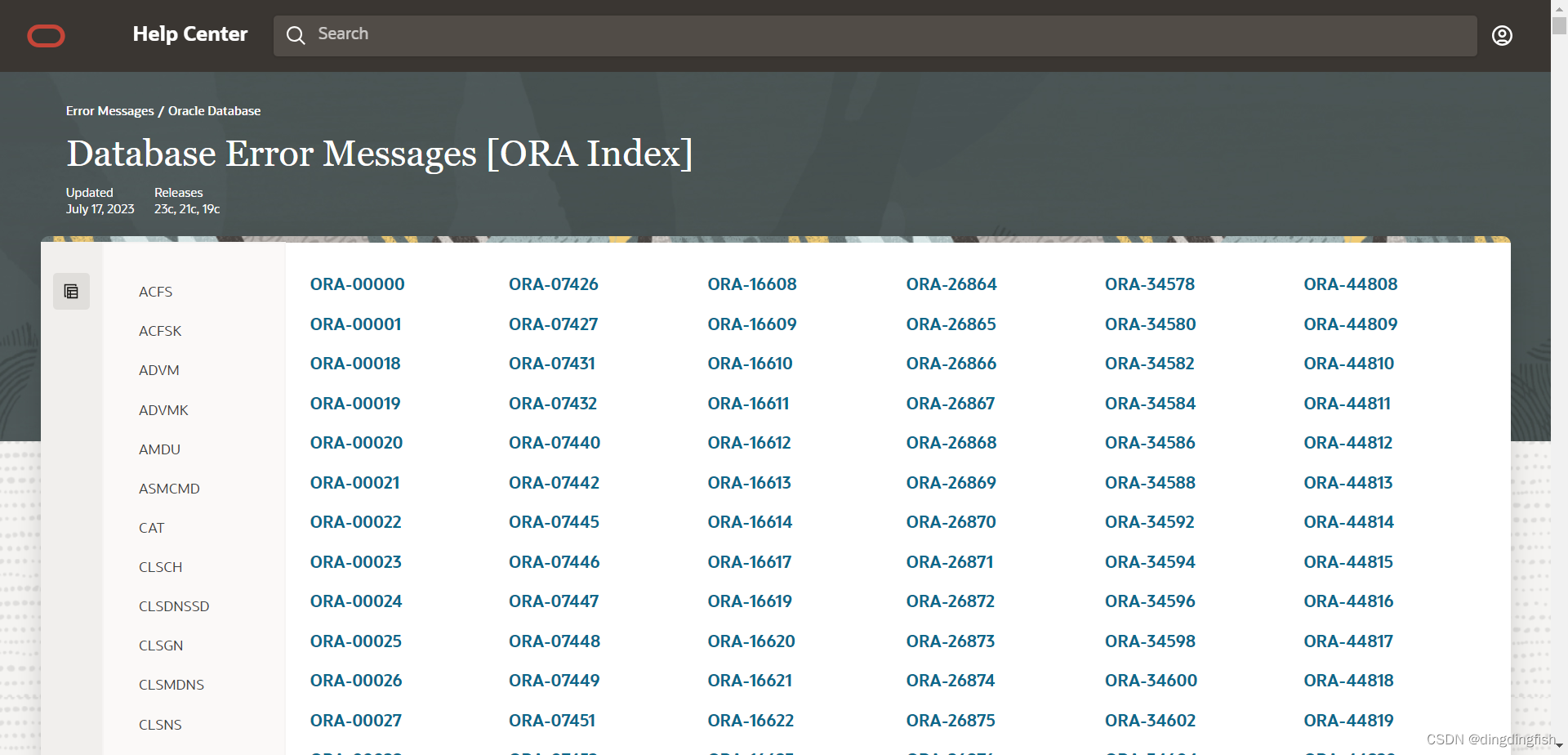1568x755 pixels.
Task: Open the ORA-16614 error link
Action: click(x=750, y=522)
